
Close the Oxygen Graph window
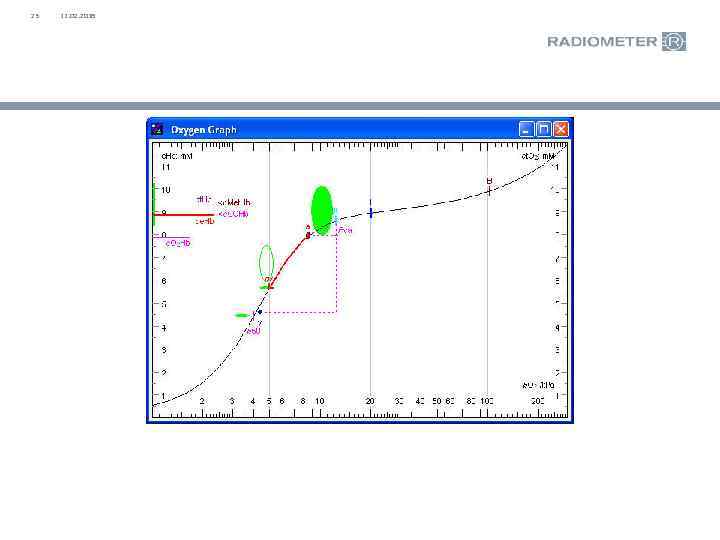(x=561, y=129)
